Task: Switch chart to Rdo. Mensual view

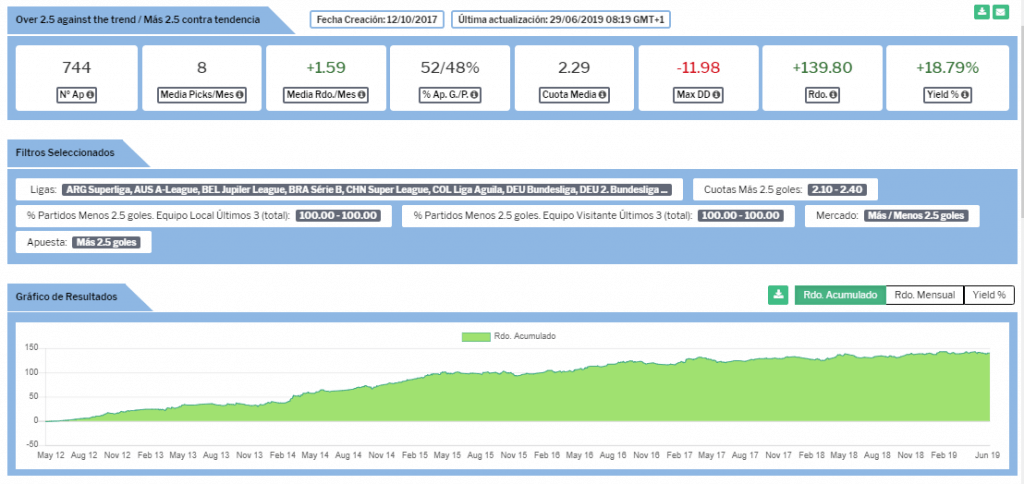Action: pyautogui.click(x=924, y=295)
